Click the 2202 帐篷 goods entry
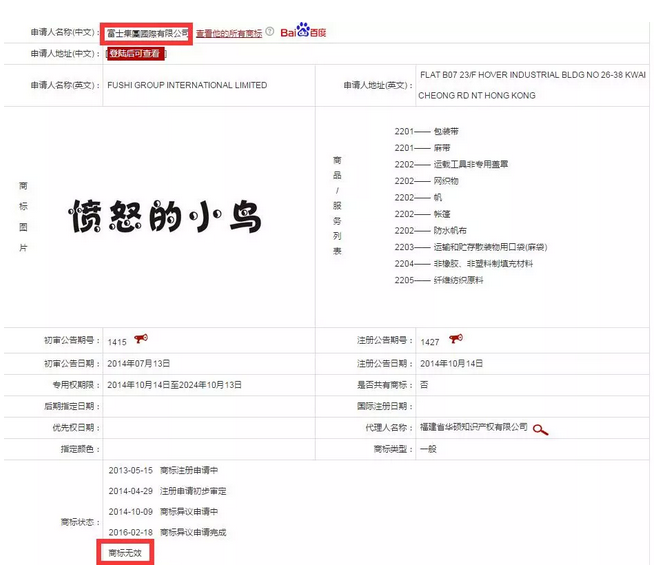The image size is (656, 582). click(427, 214)
